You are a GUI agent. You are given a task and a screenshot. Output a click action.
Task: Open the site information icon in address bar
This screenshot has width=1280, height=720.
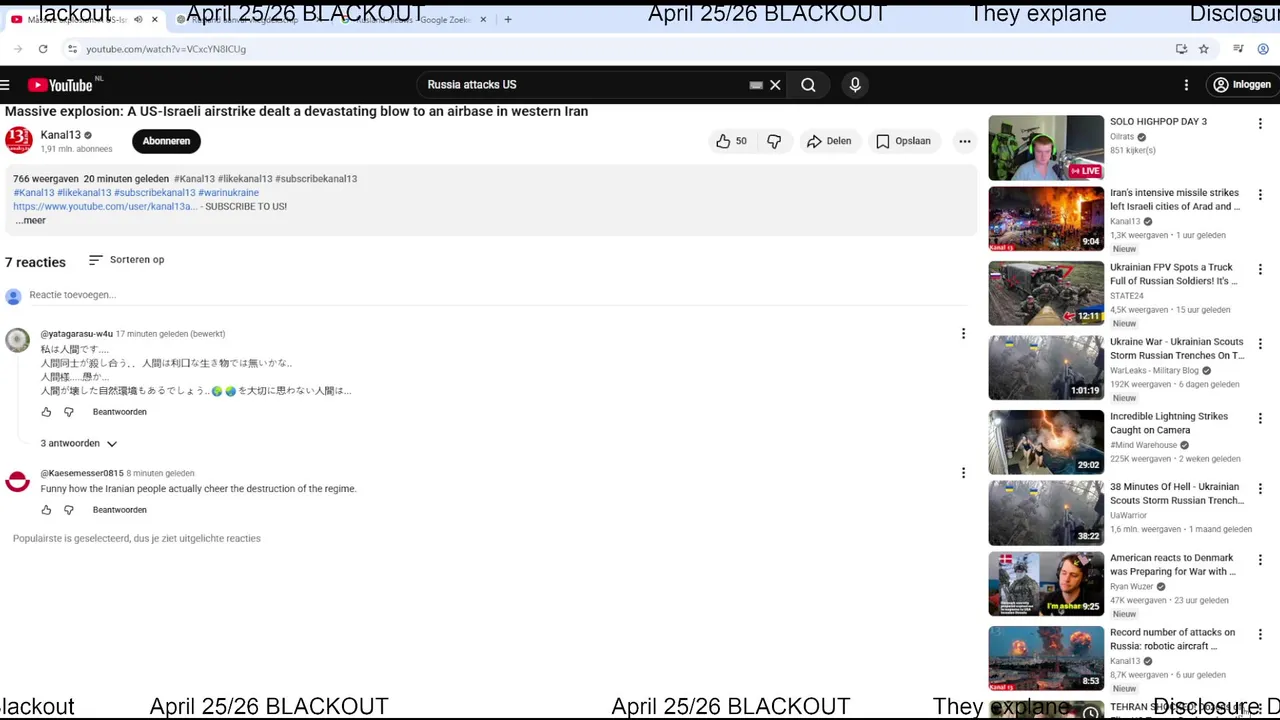[x=72, y=49]
